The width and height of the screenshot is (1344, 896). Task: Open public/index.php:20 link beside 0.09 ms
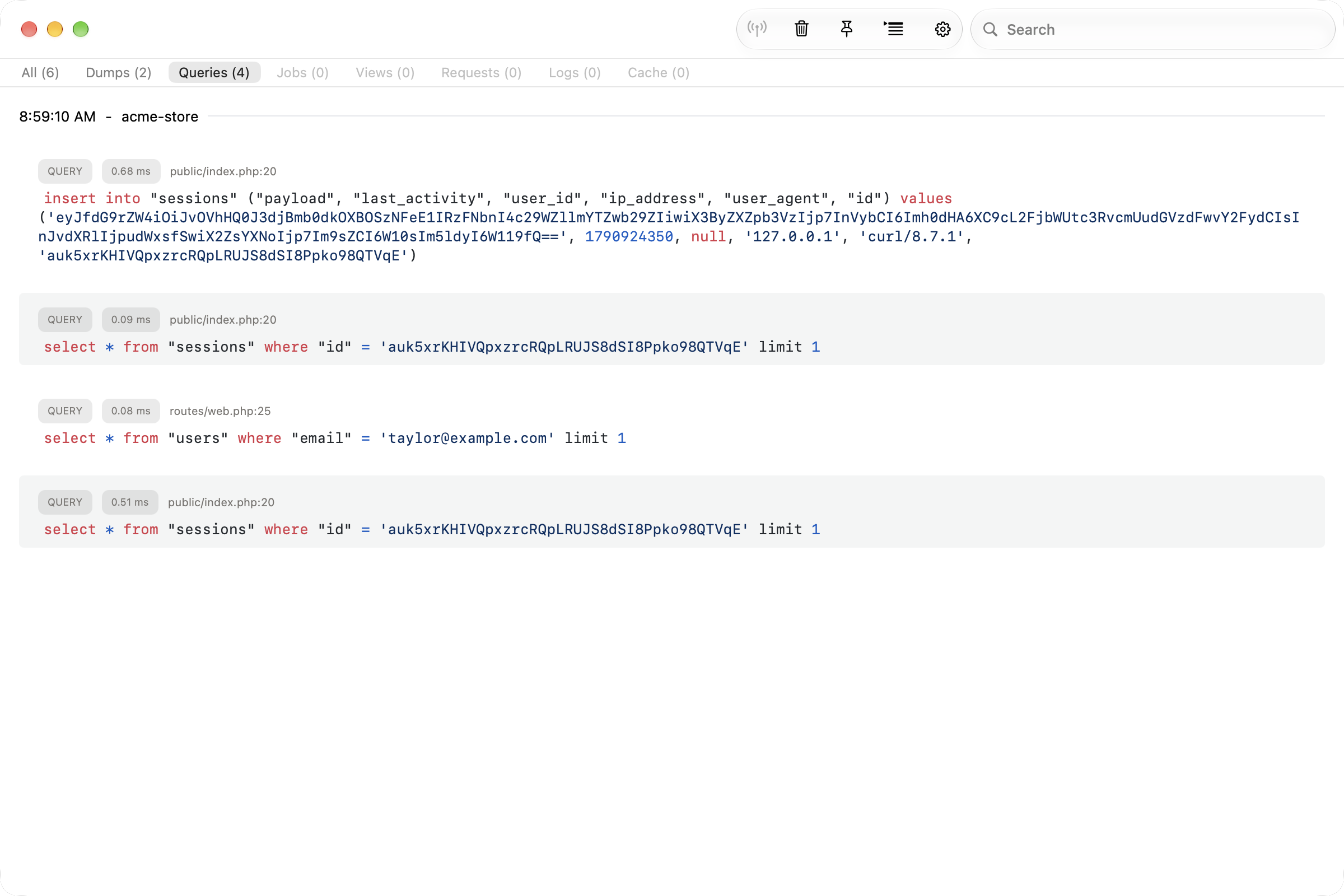tap(223, 320)
